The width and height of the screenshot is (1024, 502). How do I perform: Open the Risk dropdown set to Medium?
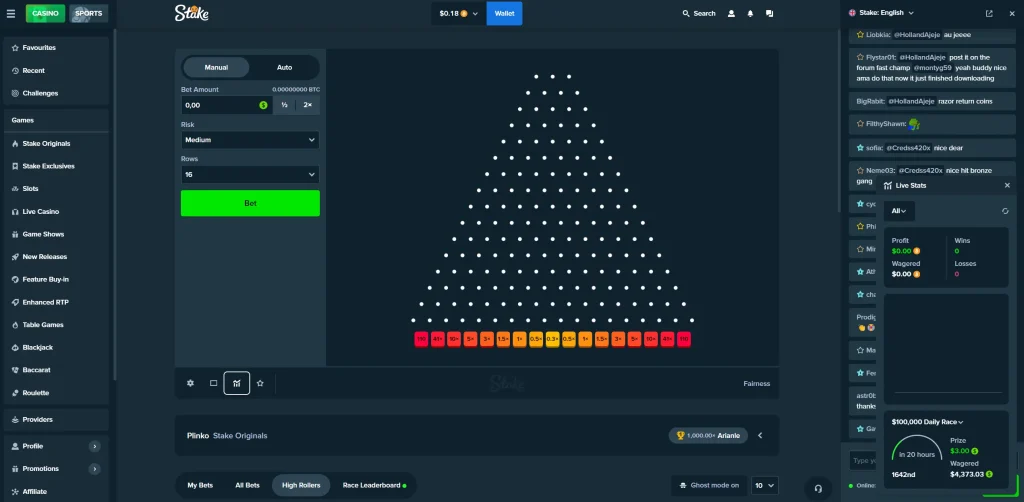pyautogui.click(x=250, y=140)
